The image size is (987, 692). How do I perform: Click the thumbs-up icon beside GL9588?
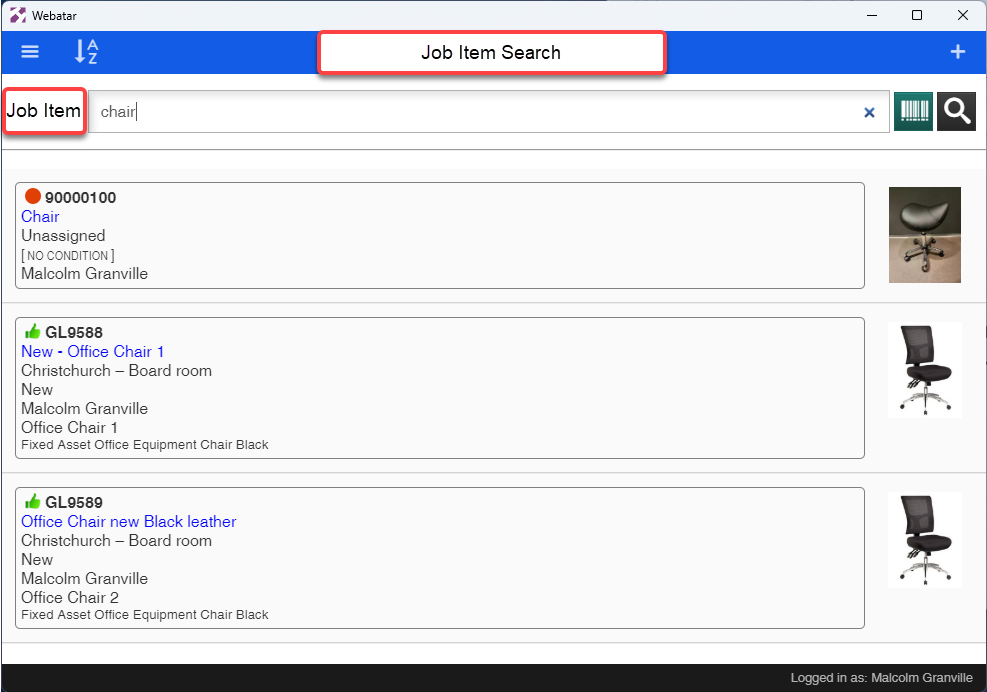[33, 331]
